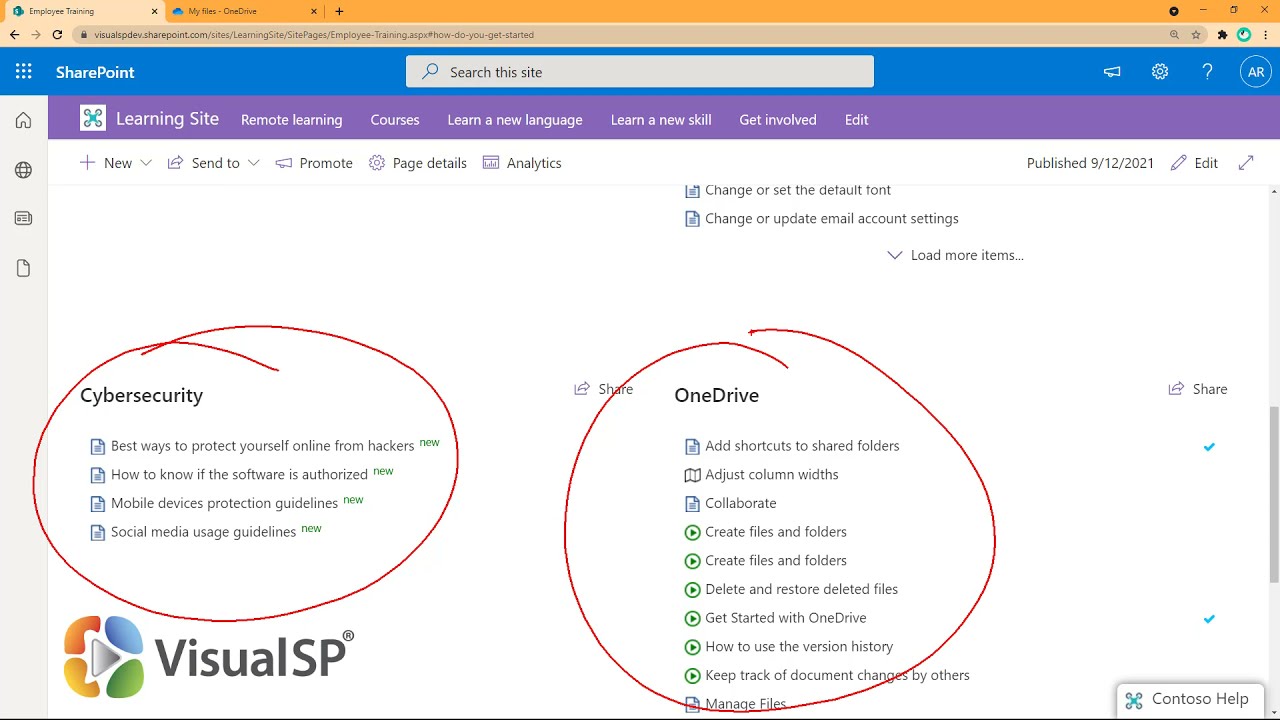Click Edit in the purple navigation bar
This screenshot has height=720, width=1280.
point(856,119)
